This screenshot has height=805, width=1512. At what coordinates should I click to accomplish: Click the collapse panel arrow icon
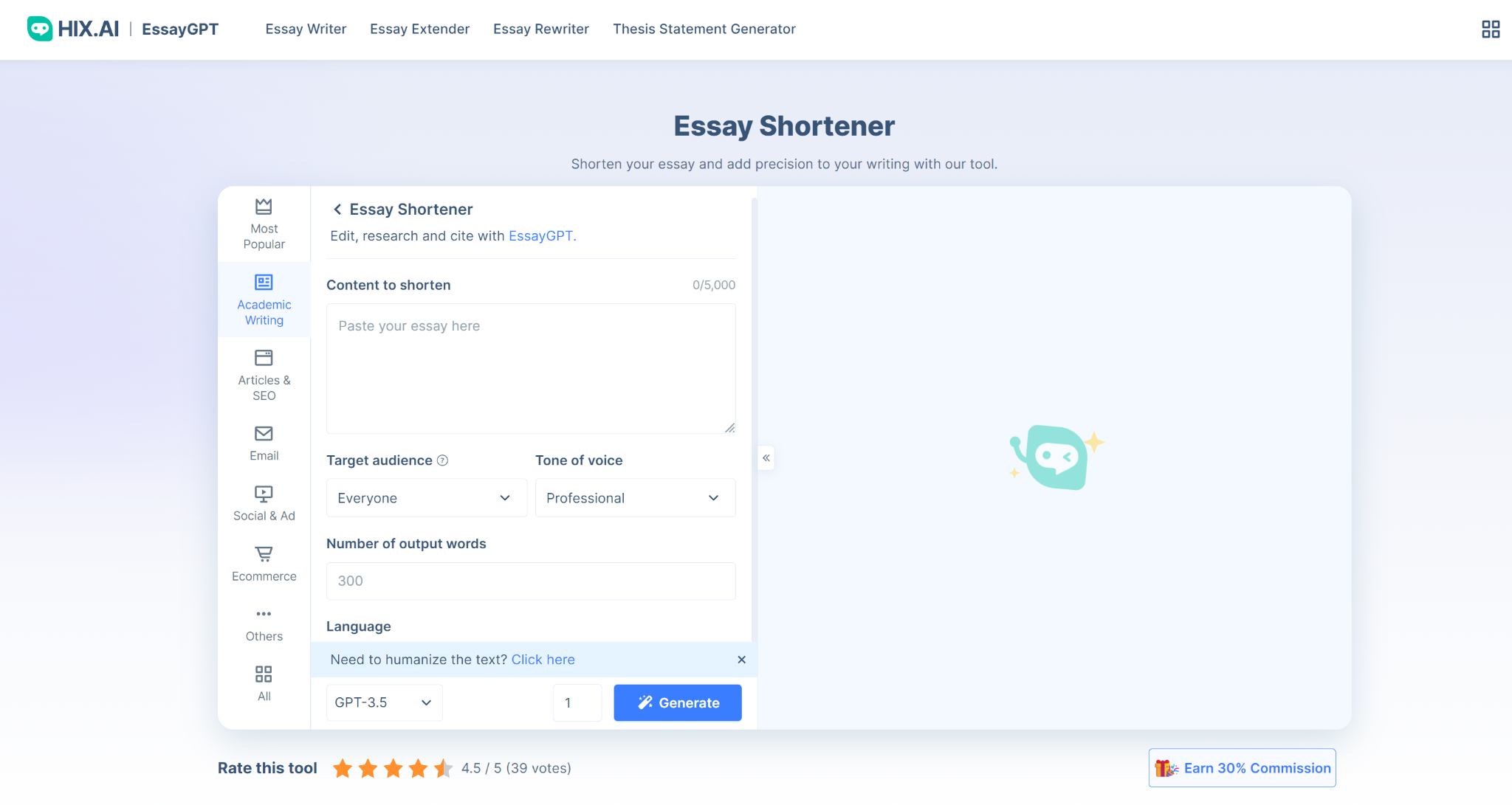pos(766,458)
